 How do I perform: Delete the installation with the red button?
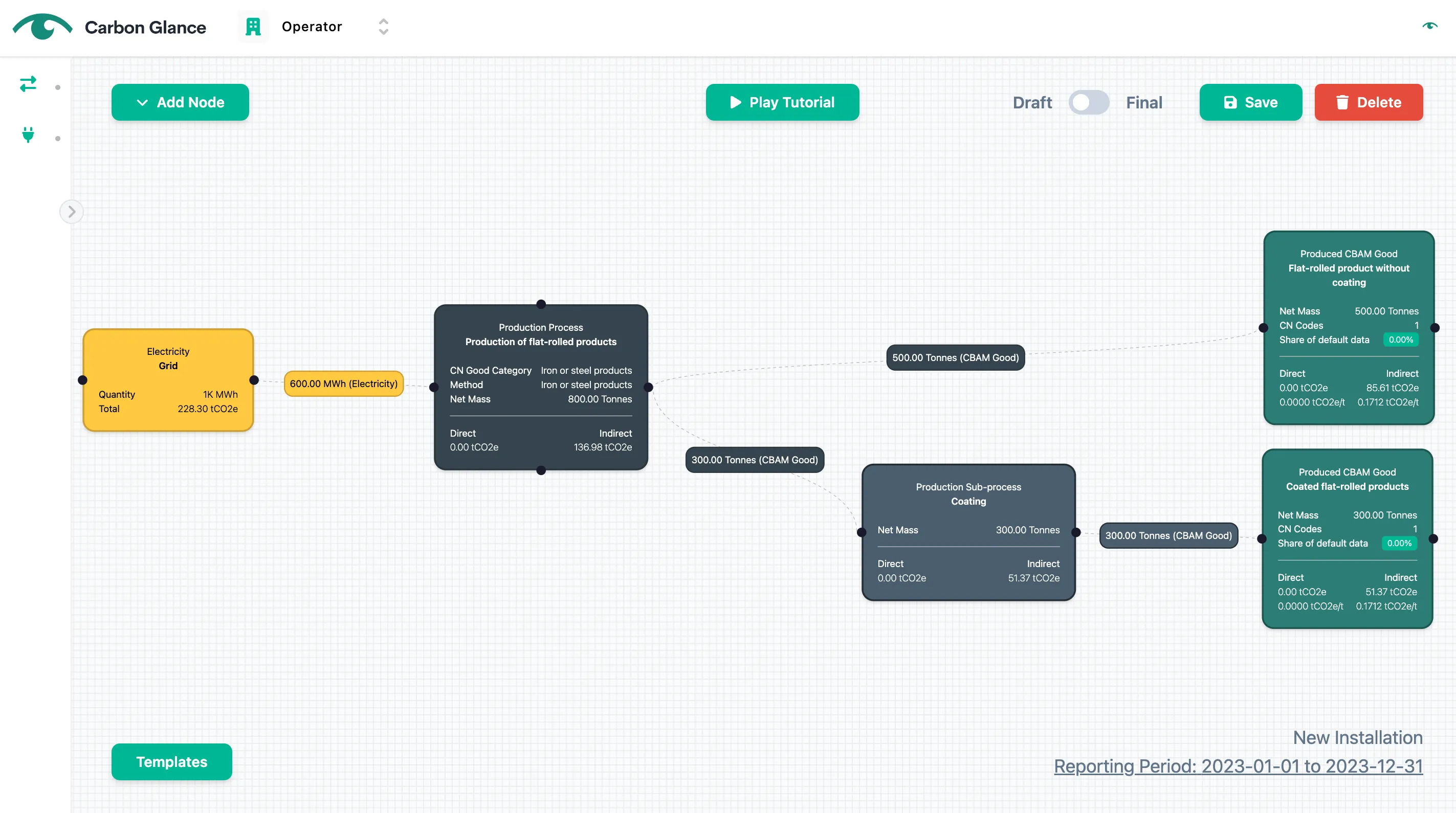(1369, 102)
